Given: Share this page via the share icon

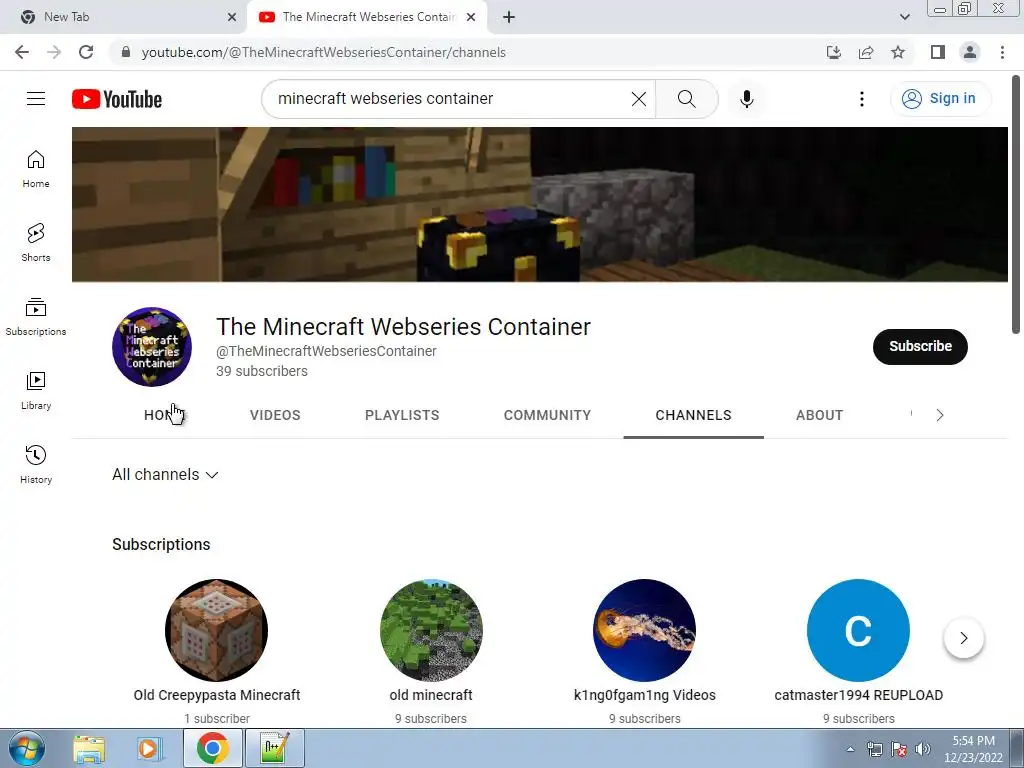Looking at the screenshot, I should (x=866, y=52).
